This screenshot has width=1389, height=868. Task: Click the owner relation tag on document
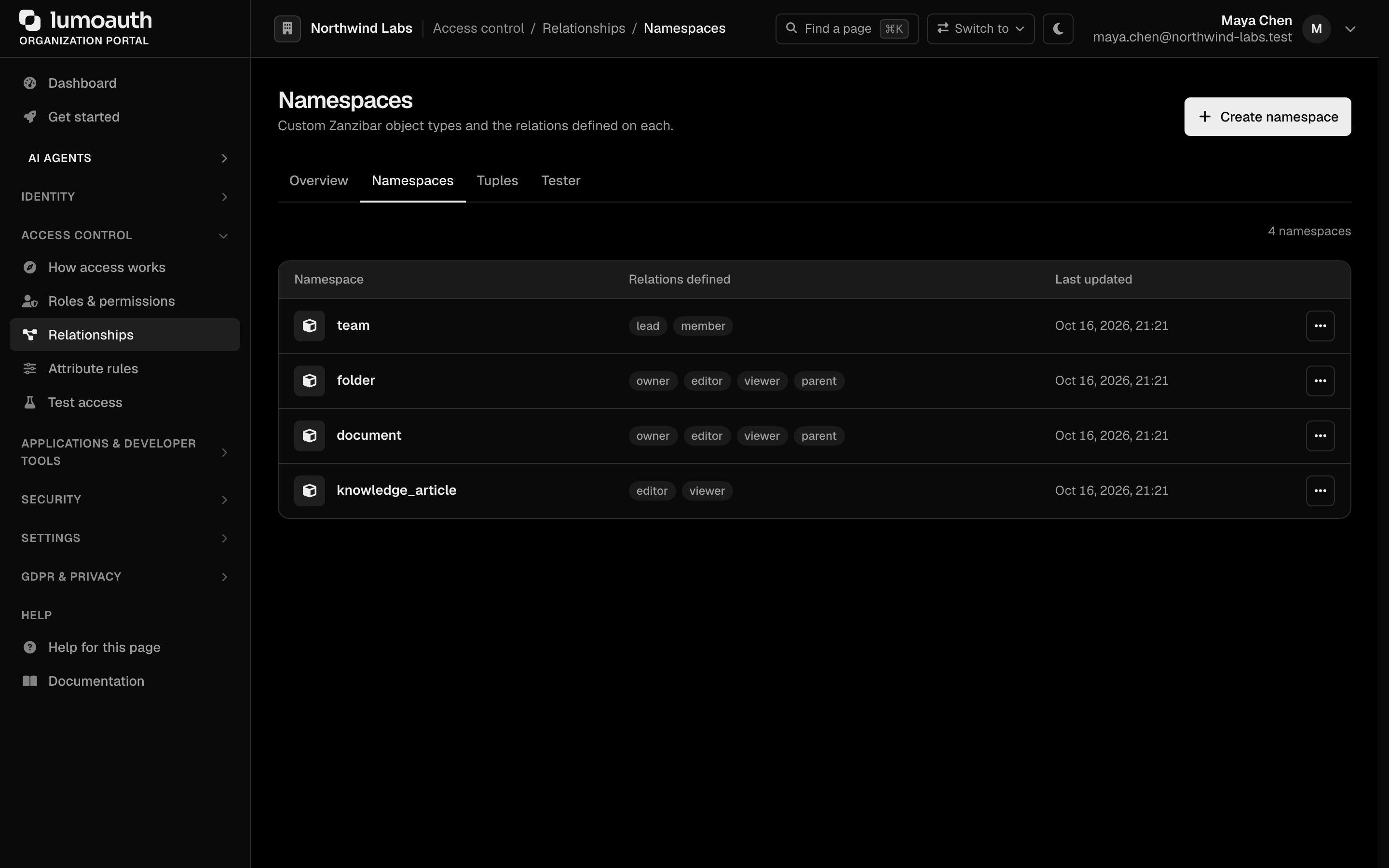(653, 436)
